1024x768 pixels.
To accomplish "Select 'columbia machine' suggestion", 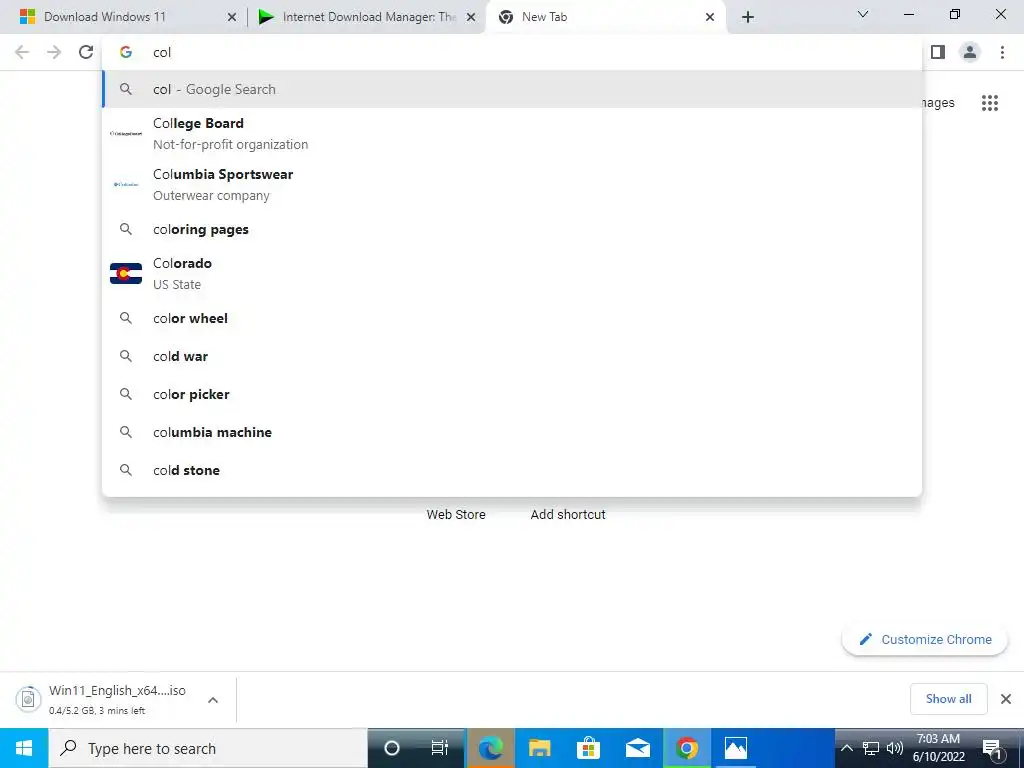I will (512, 432).
